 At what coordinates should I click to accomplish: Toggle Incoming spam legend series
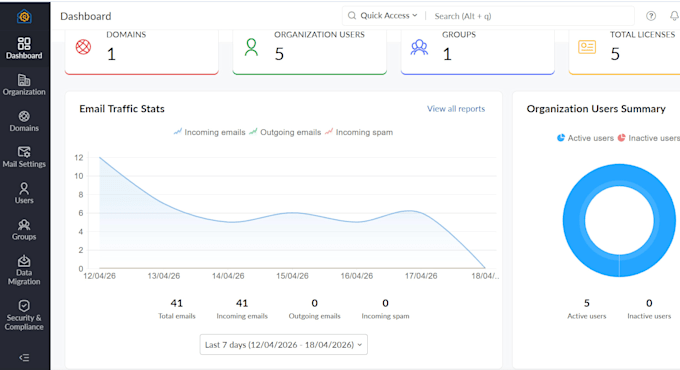click(359, 132)
